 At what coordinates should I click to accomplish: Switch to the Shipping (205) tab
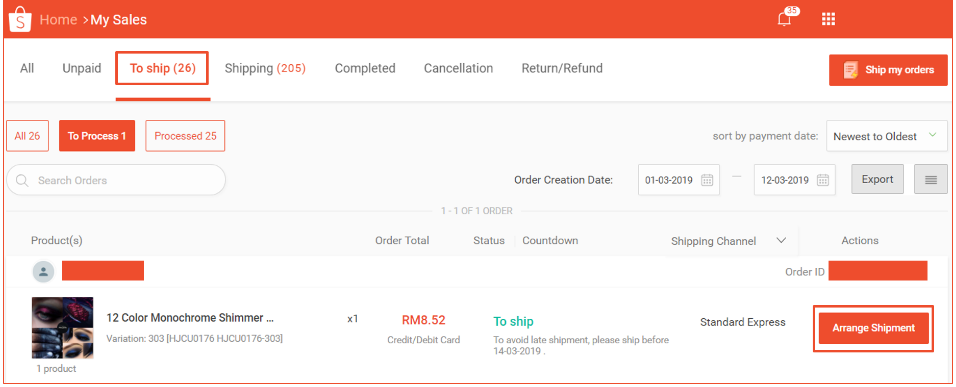coord(265,68)
